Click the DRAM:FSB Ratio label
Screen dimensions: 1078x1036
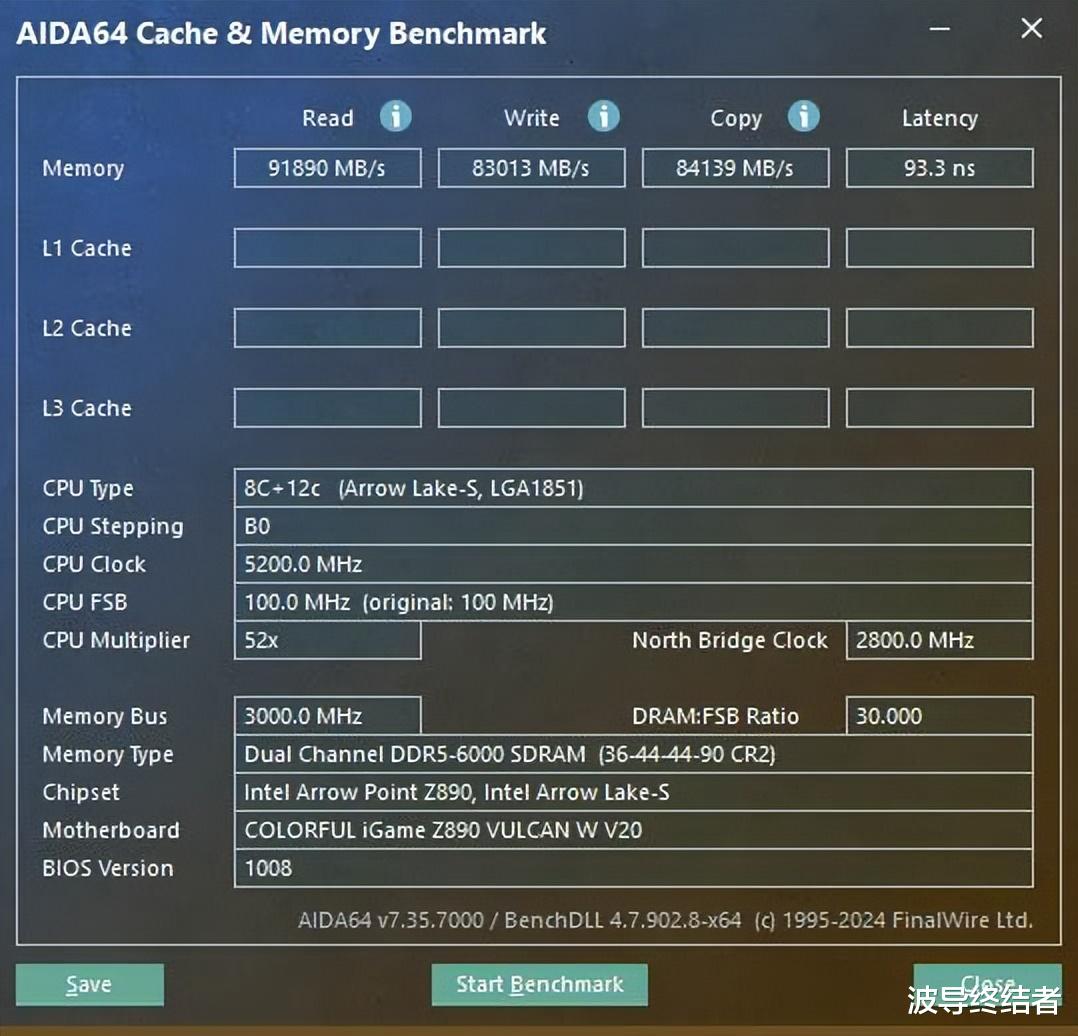coord(715,716)
